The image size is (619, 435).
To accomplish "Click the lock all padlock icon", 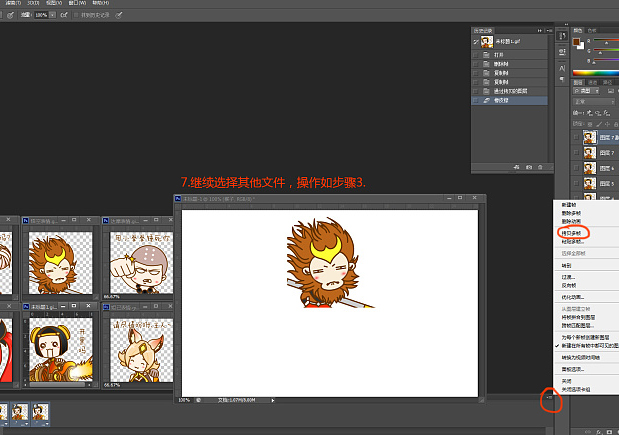I will pyautogui.click(x=616, y=124).
